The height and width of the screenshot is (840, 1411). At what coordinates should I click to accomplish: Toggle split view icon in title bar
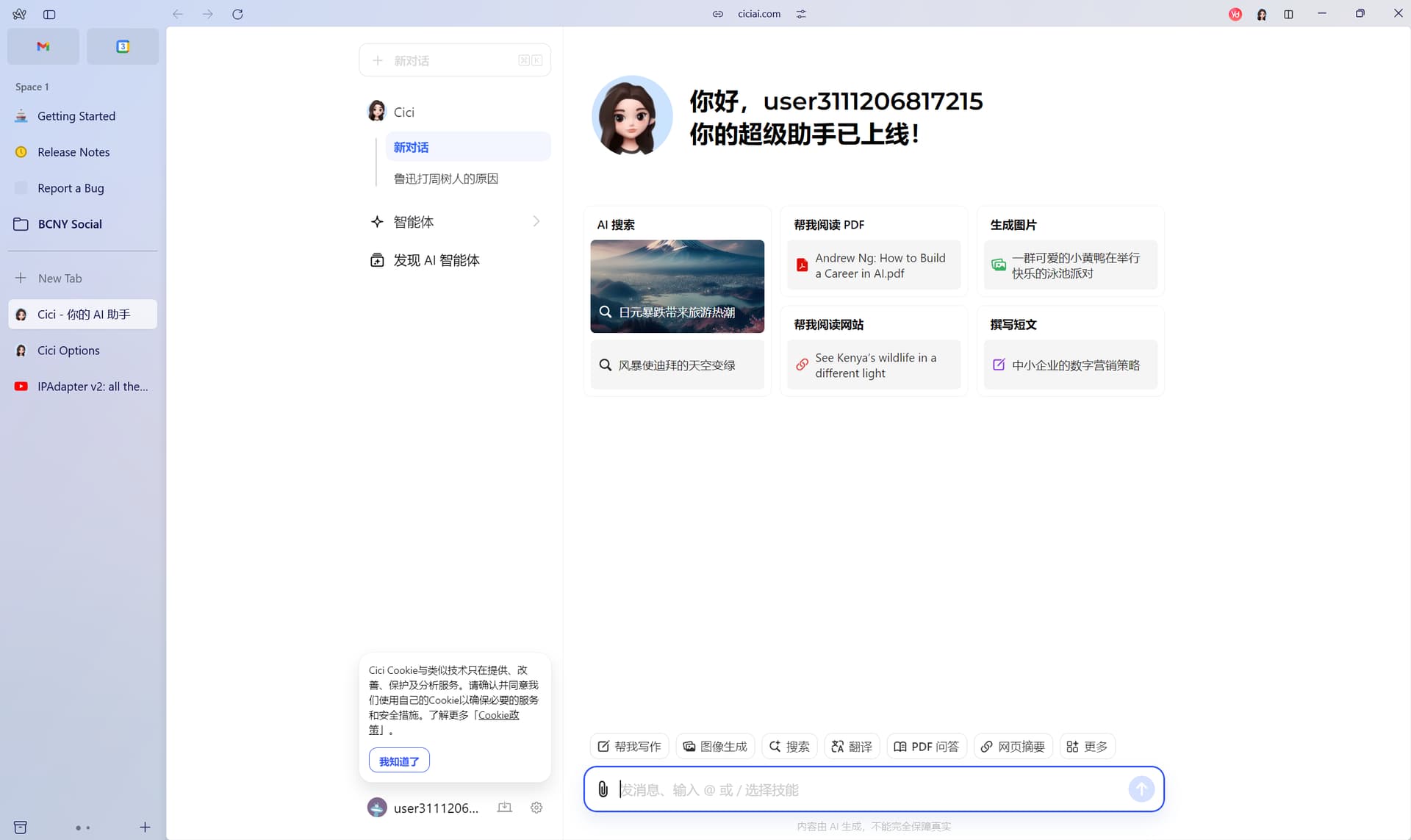(x=1288, y=14)
